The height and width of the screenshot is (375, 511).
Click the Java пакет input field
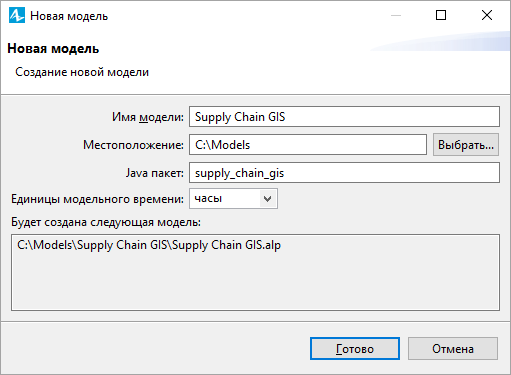coord(344,173)
